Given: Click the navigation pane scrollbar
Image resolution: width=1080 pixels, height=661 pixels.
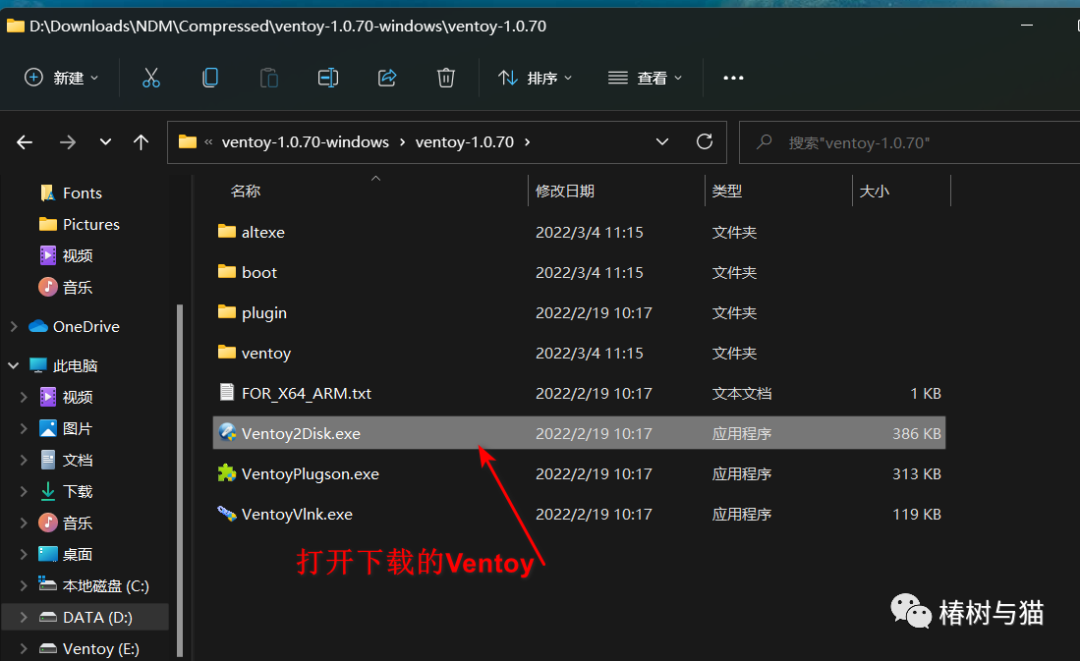Looking at the screenshot, I should pyautogui.click(x=180, y=480).
